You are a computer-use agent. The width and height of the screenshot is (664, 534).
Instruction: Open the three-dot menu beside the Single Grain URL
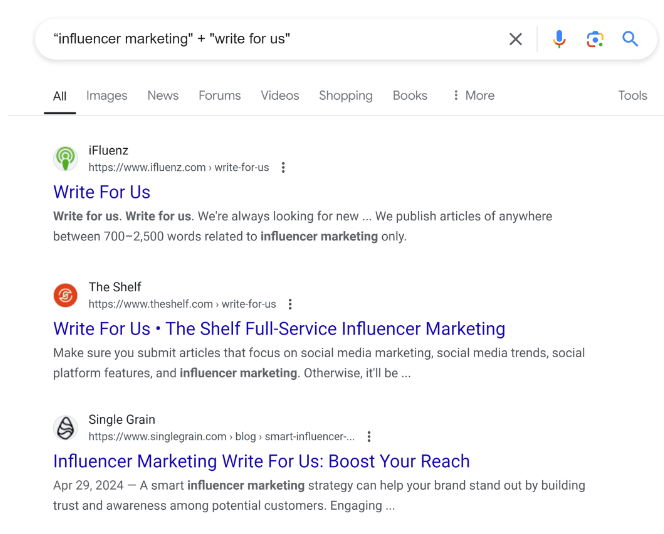pos(369,437)
